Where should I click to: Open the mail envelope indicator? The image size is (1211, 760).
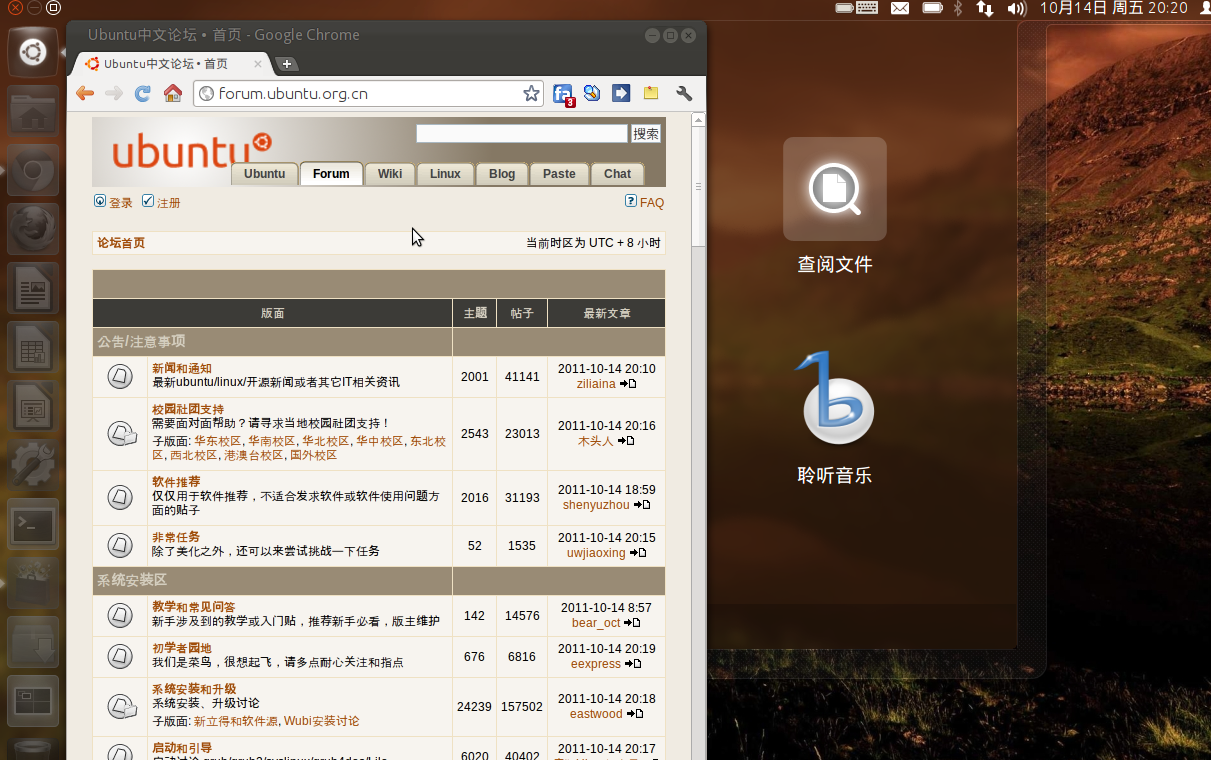(900, 8)
